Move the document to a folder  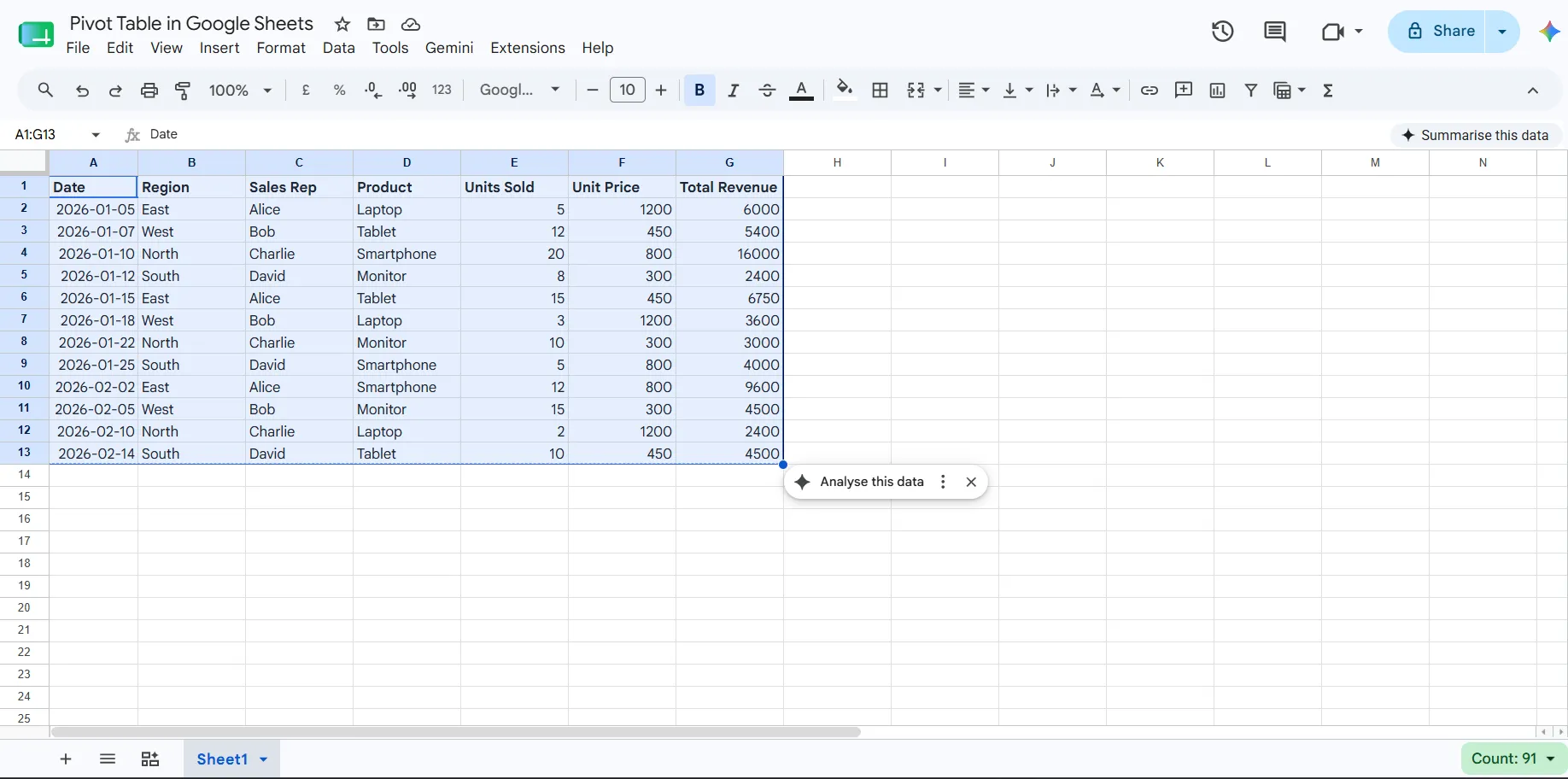click(376, 24)
